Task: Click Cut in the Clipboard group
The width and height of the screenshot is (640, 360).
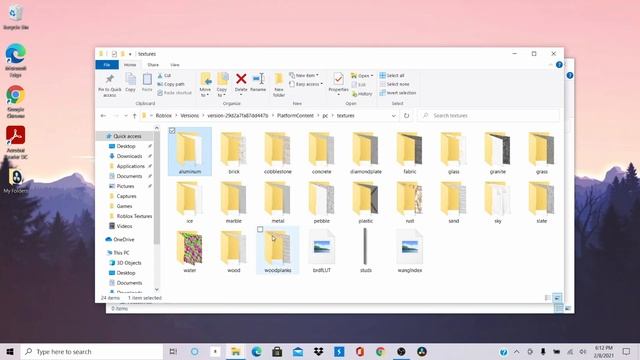Action: point(164,76)
